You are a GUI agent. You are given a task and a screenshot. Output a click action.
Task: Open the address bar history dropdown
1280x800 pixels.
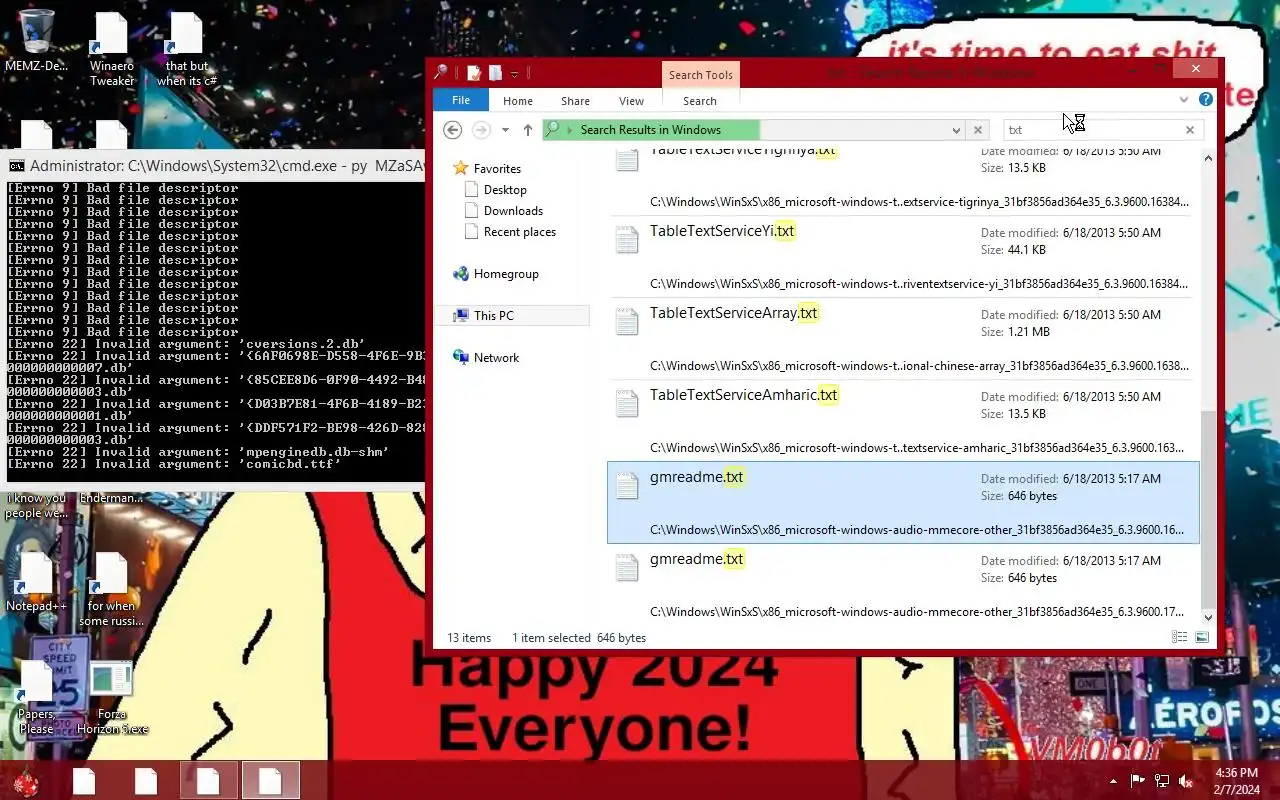(956, 130)
